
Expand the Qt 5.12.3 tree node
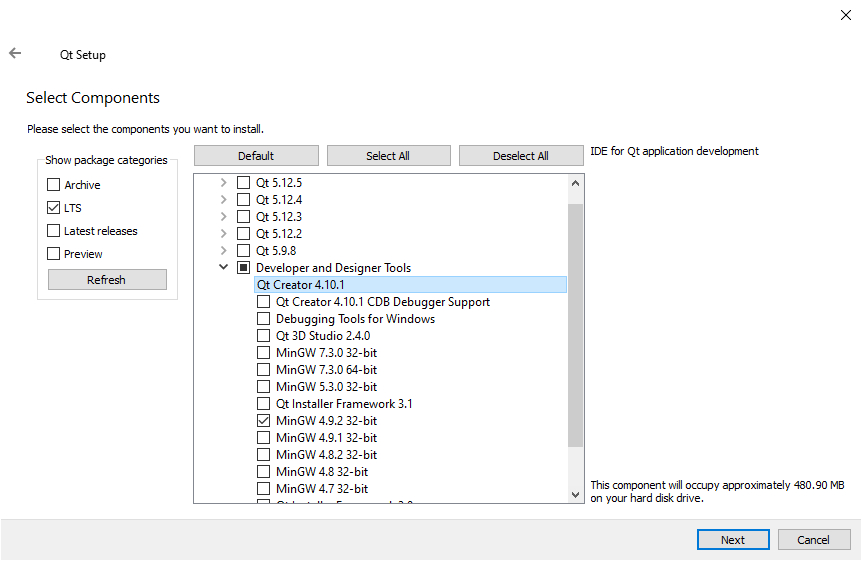point(223,216)
